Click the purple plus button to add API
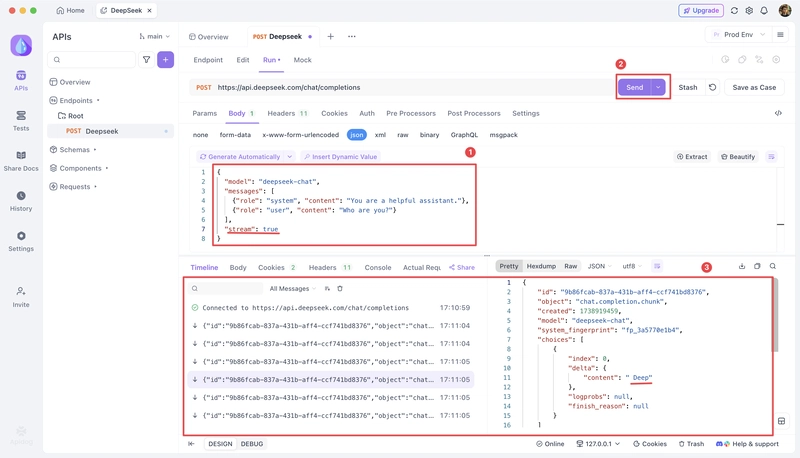This screenshot has height=458, width=800. pos(165,60)
